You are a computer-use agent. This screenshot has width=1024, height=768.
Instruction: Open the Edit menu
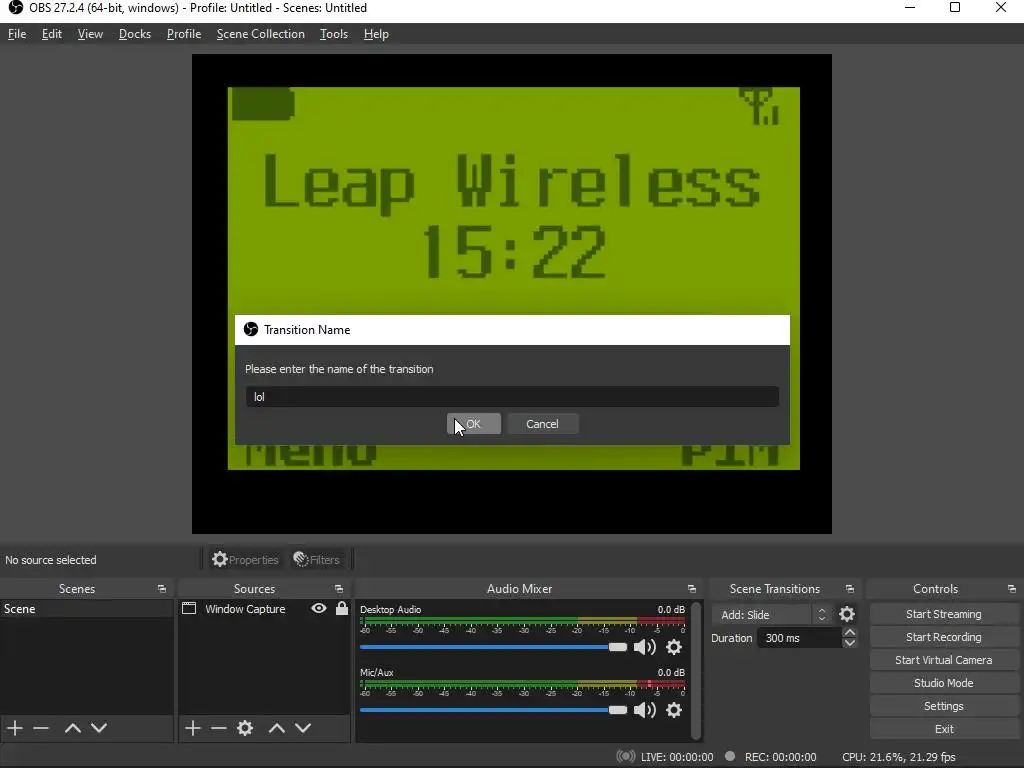(x=52, y=34)
